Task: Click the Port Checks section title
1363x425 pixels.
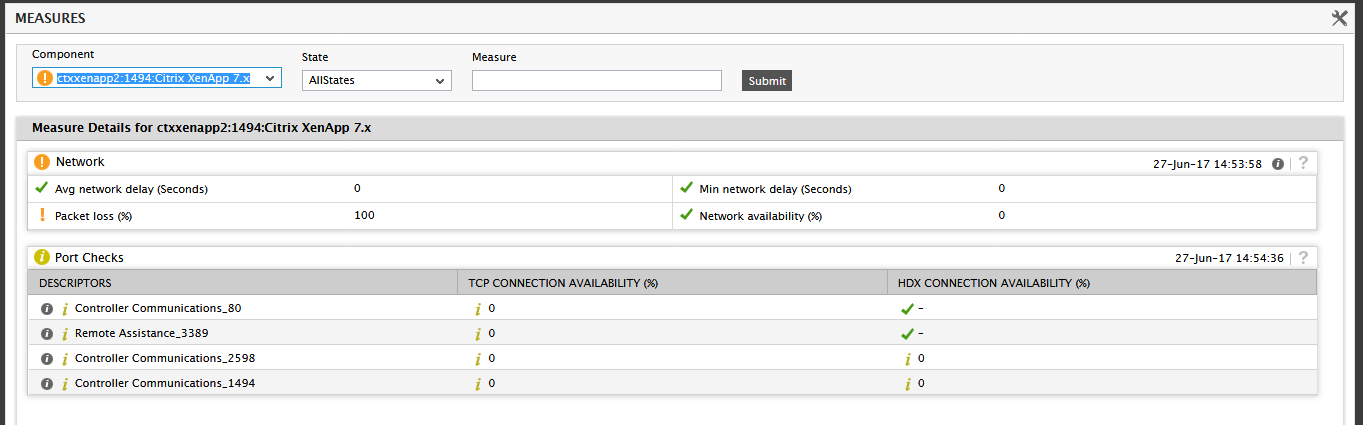Action: (90, 257)
